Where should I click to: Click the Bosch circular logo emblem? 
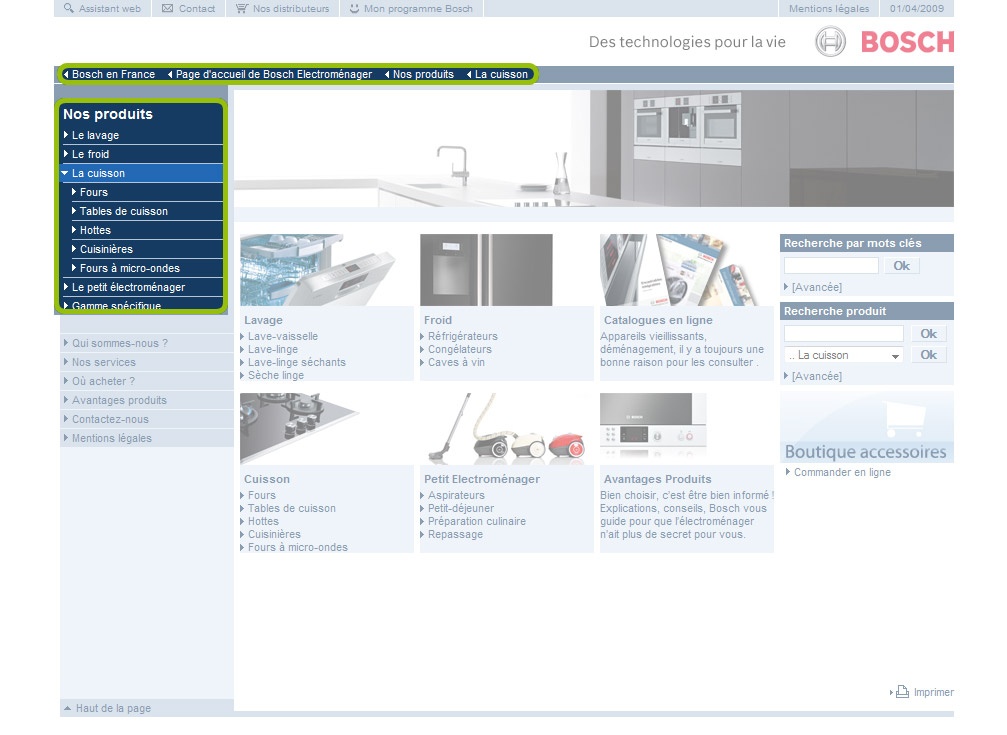830,42
